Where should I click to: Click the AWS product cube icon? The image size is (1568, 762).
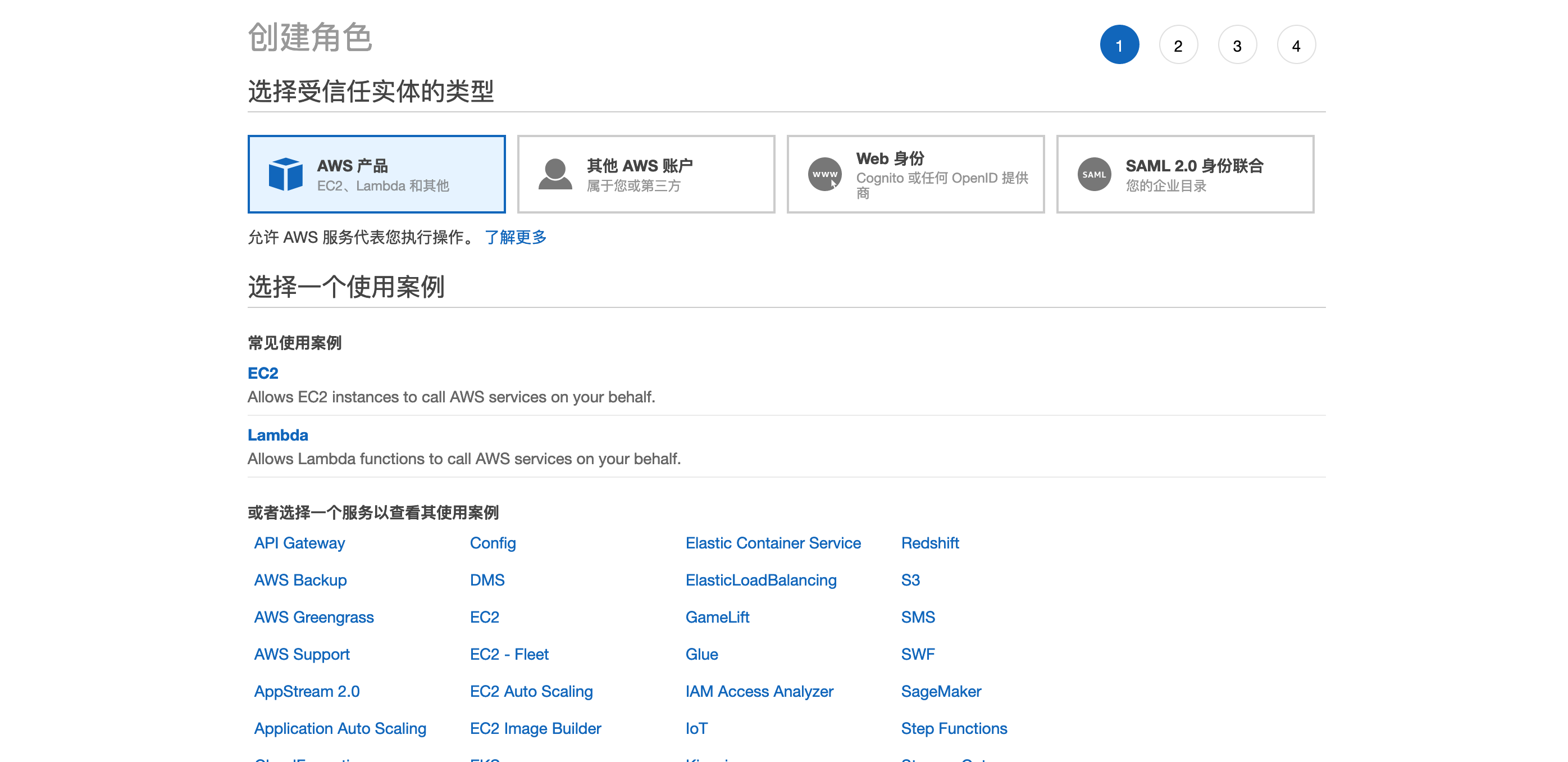(285, 175)
